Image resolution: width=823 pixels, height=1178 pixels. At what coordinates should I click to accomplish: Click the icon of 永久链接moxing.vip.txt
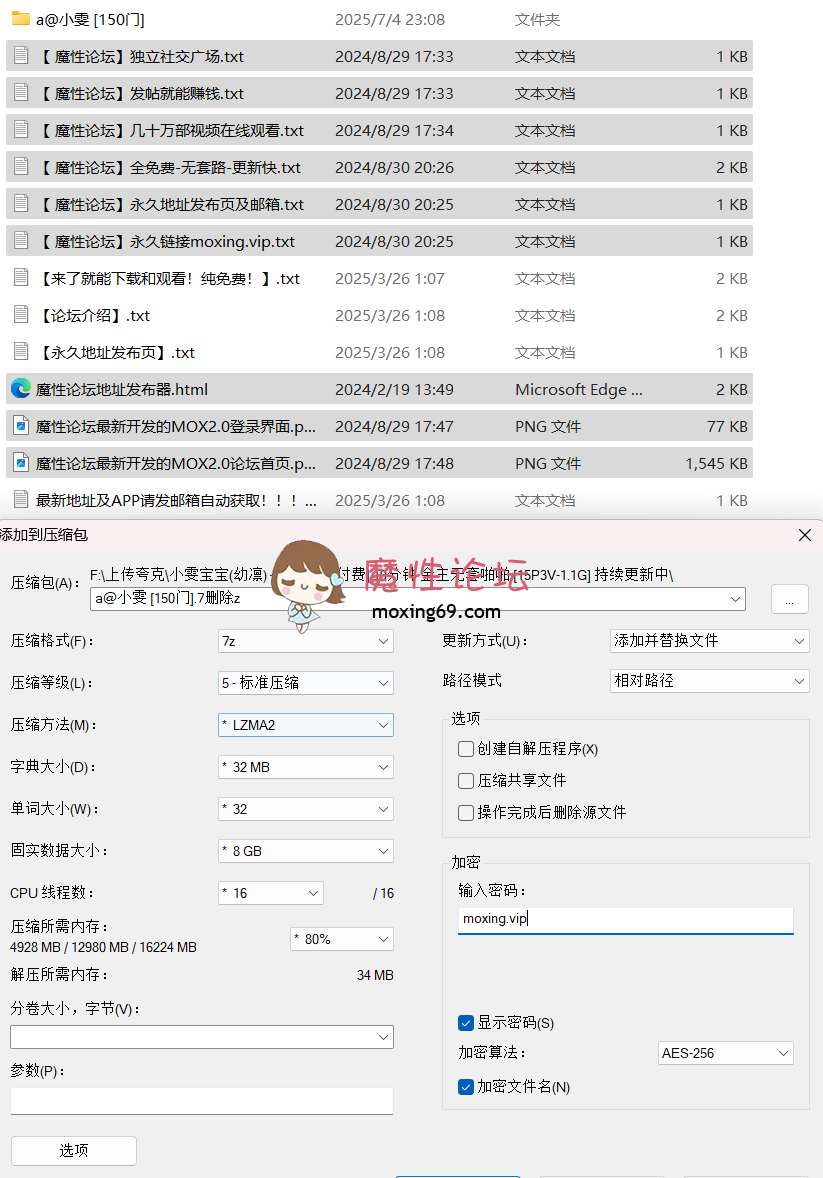pos(21,240)
